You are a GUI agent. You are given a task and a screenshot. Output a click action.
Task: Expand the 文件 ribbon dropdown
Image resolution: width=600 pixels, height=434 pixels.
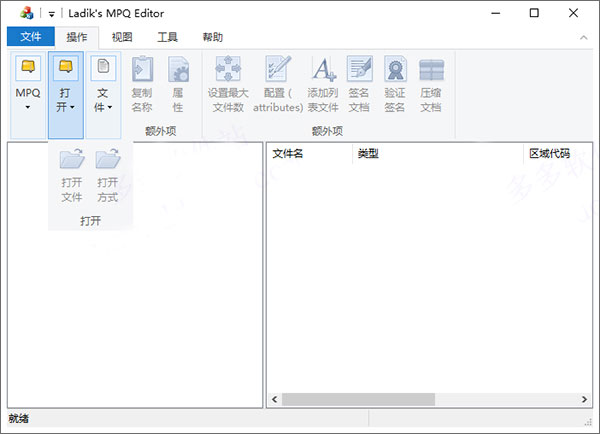(x=103, y=95)
